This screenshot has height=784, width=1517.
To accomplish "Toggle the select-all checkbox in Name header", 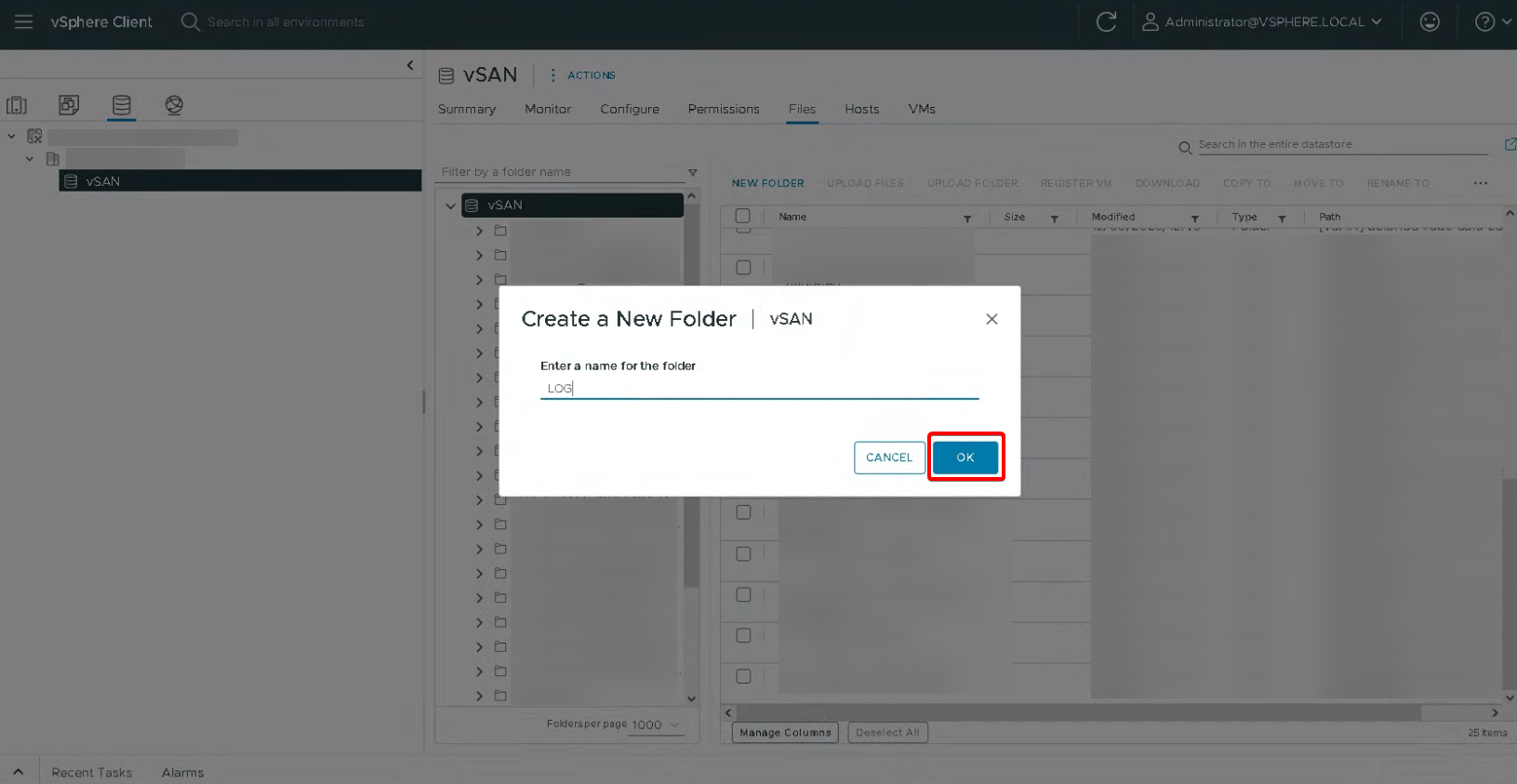I will click(742, 217).
